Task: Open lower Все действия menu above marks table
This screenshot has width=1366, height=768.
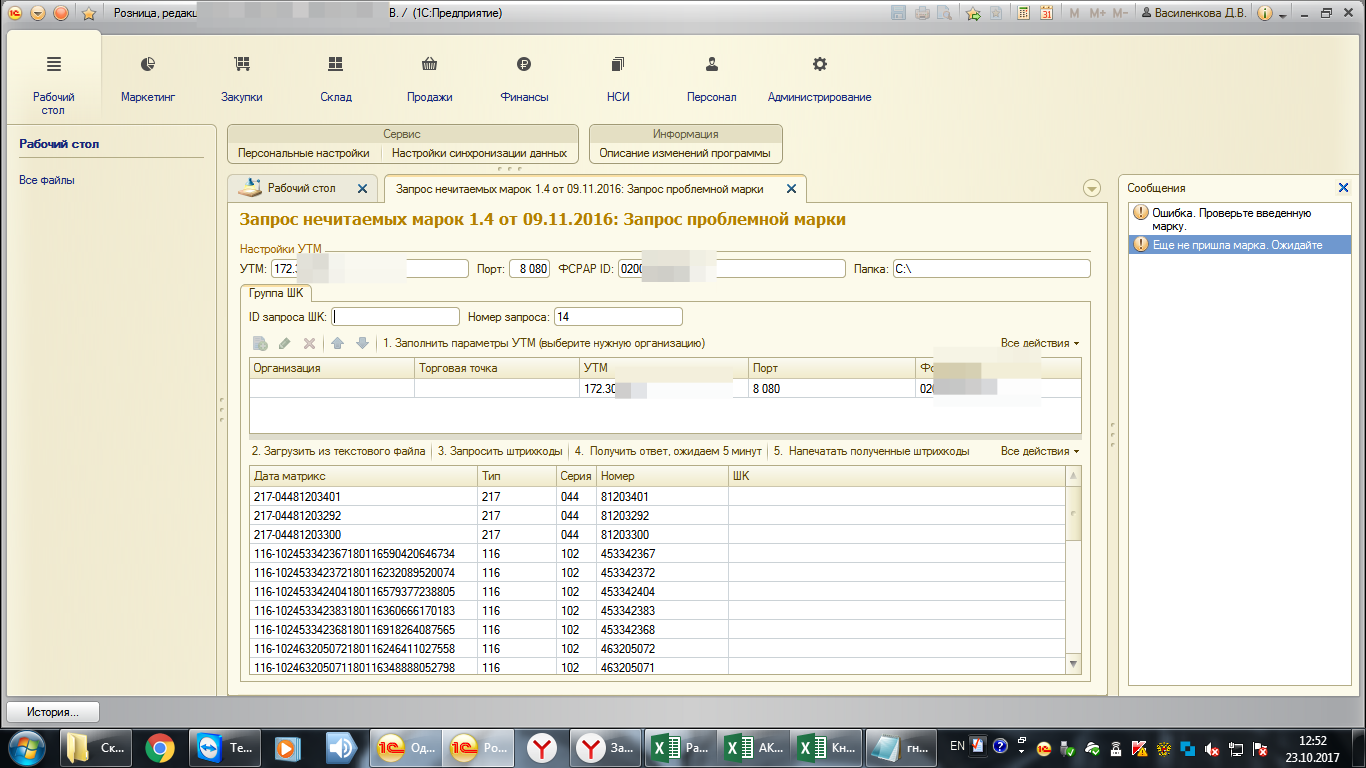Action: [x=1040, y=451]
